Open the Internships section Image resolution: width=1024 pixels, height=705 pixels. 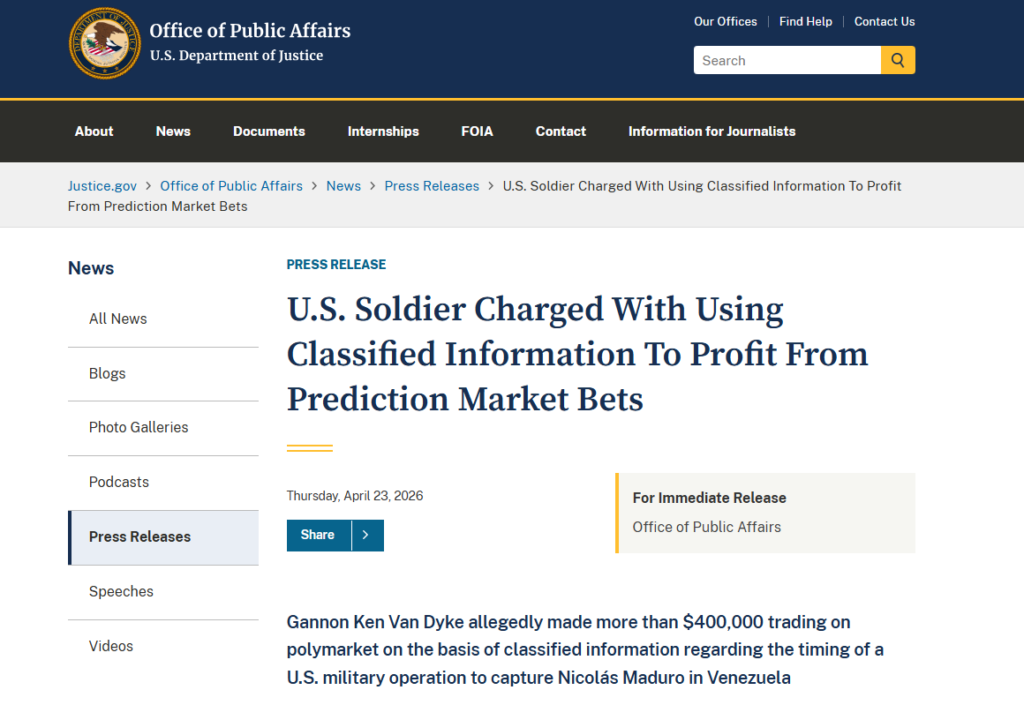pyautogui.click(x=383, y=131)
